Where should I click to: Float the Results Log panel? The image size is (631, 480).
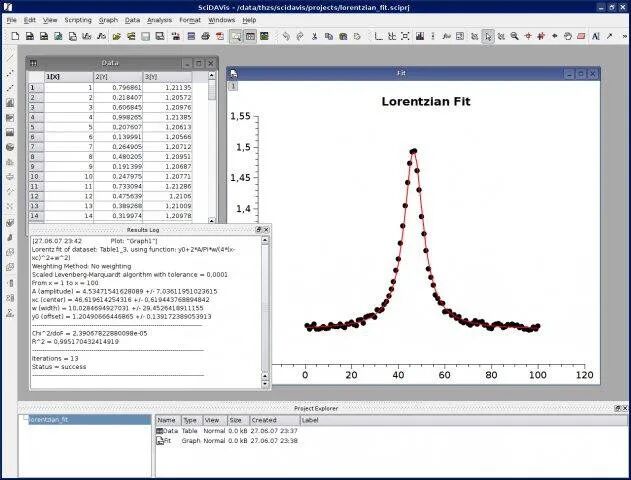258,230
